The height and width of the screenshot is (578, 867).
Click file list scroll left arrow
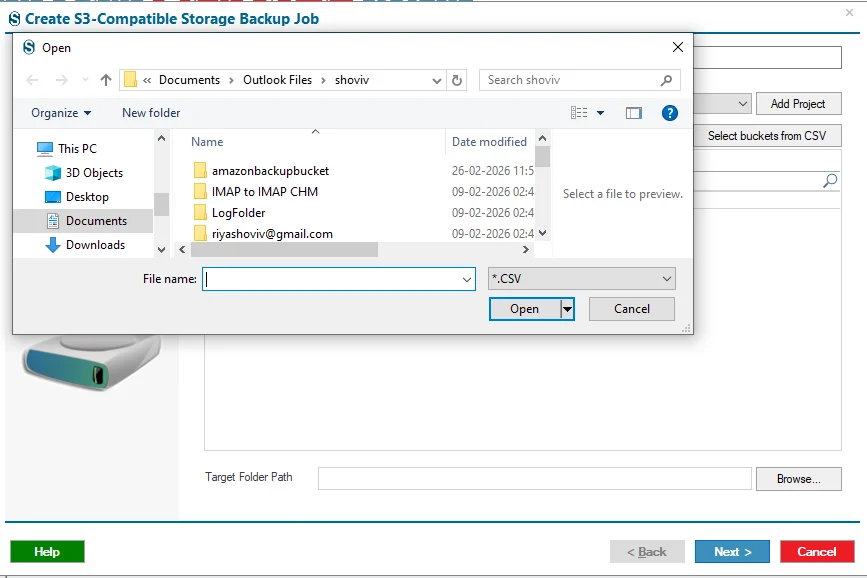click(x=182, y=250)
